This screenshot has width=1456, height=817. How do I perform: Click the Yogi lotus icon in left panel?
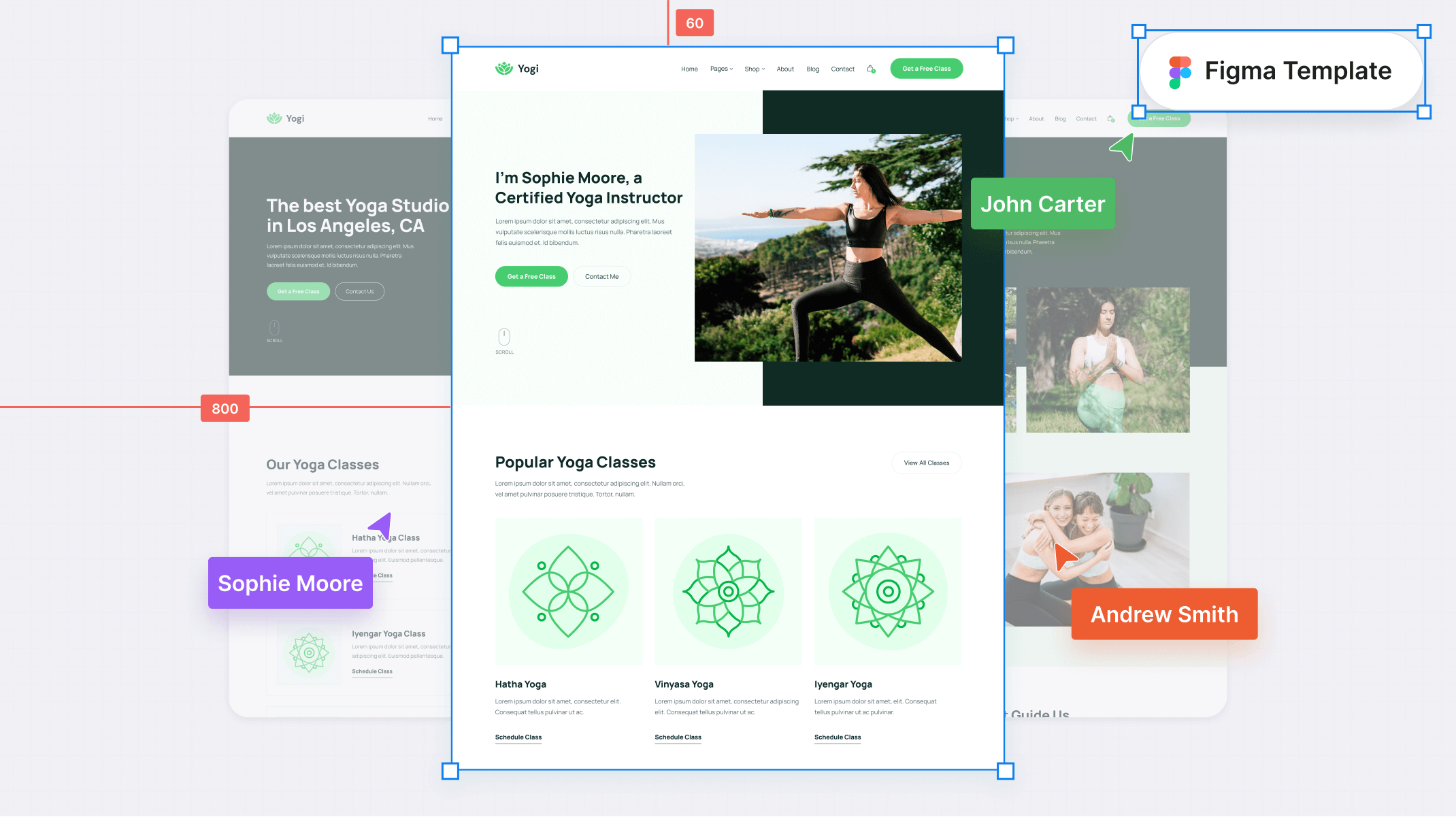(275, 118)
